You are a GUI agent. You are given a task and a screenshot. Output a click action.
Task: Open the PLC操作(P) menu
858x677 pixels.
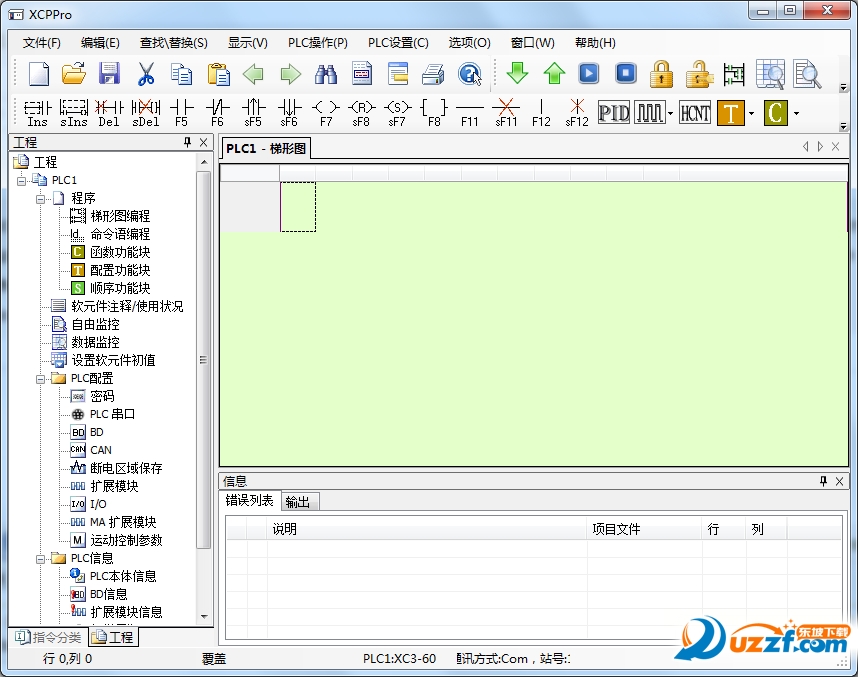318,43
